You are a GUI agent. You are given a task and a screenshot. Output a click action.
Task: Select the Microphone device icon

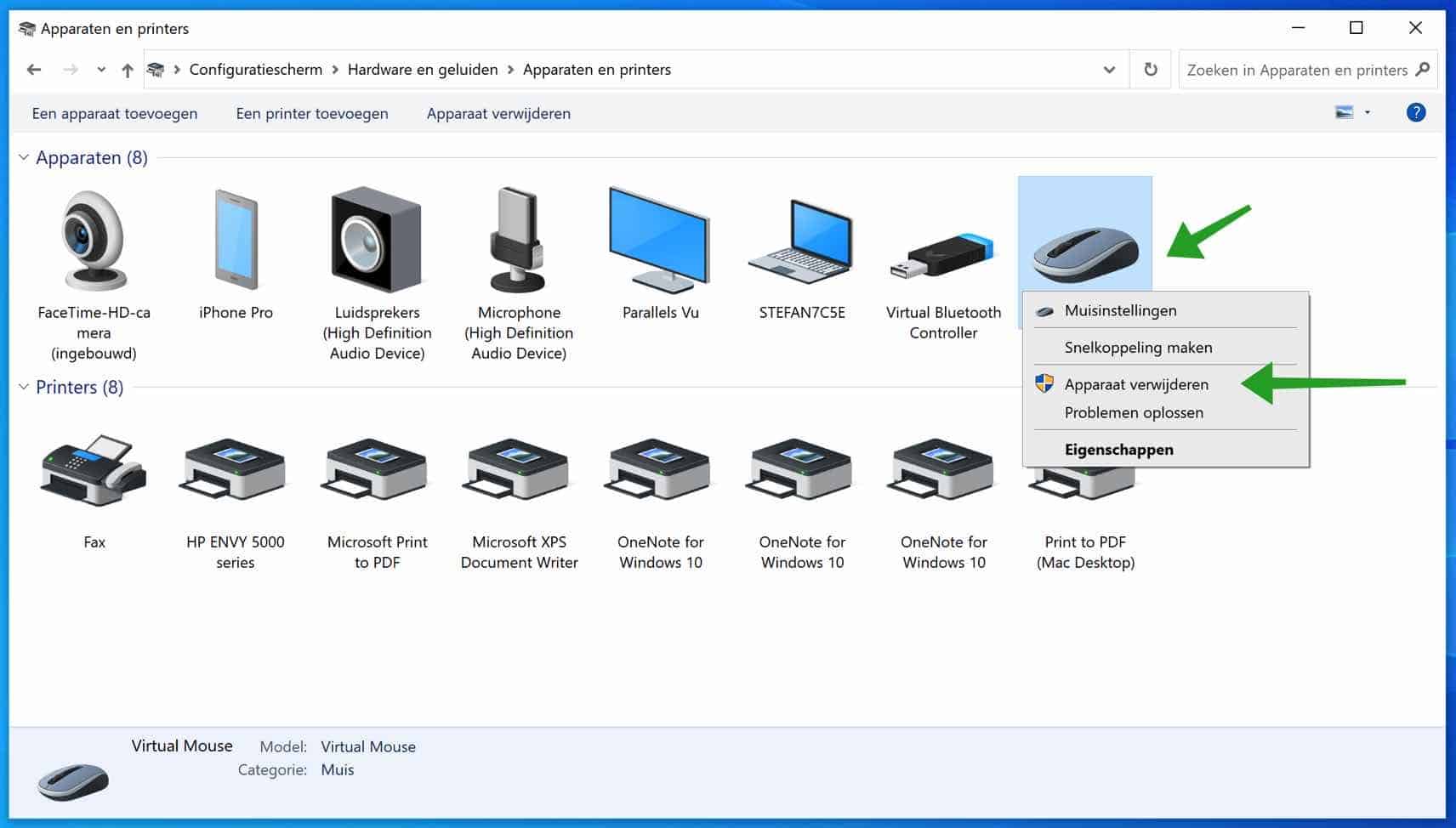(519, 241)
